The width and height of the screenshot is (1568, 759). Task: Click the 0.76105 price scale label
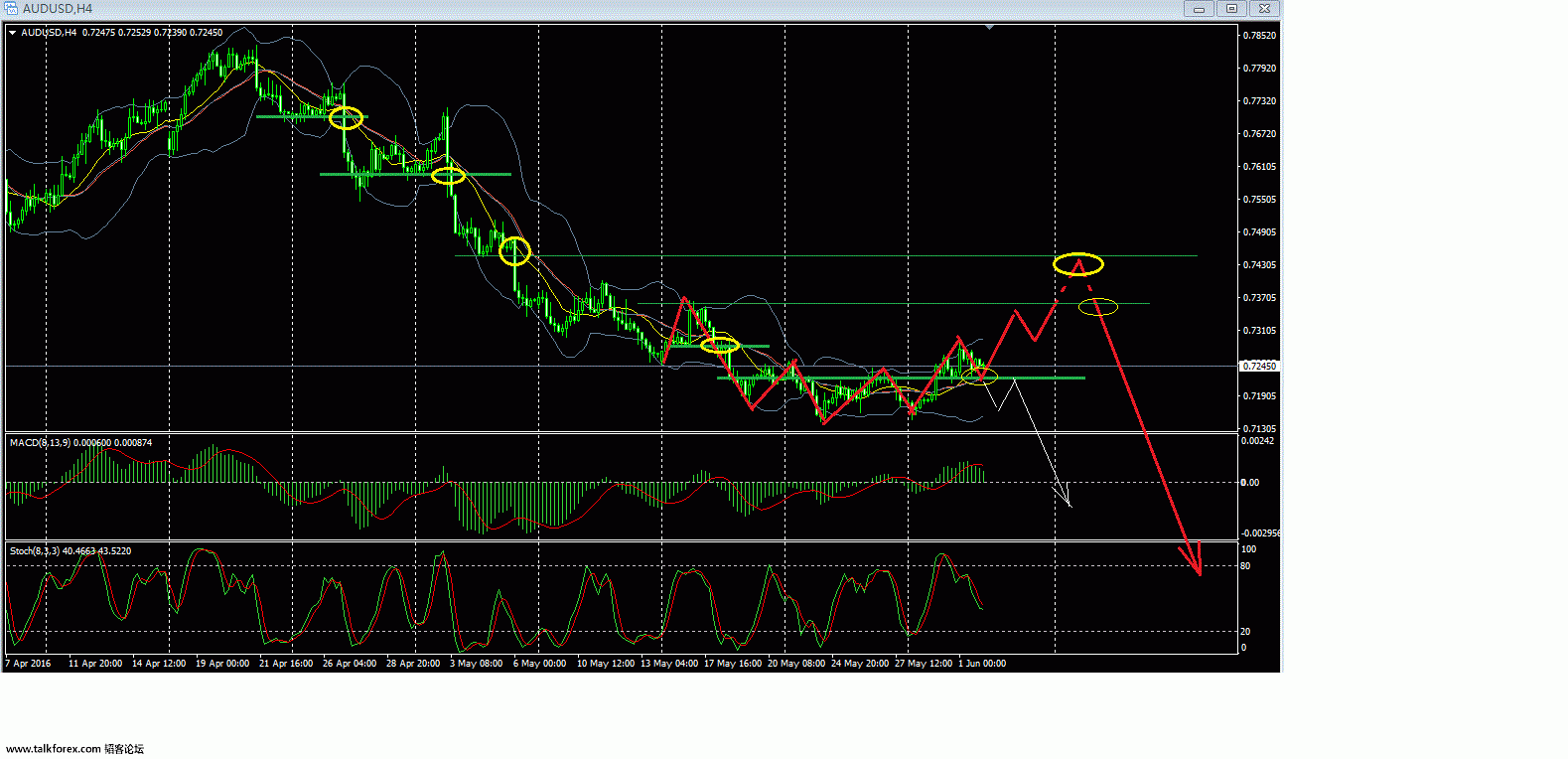point(1259,167)
